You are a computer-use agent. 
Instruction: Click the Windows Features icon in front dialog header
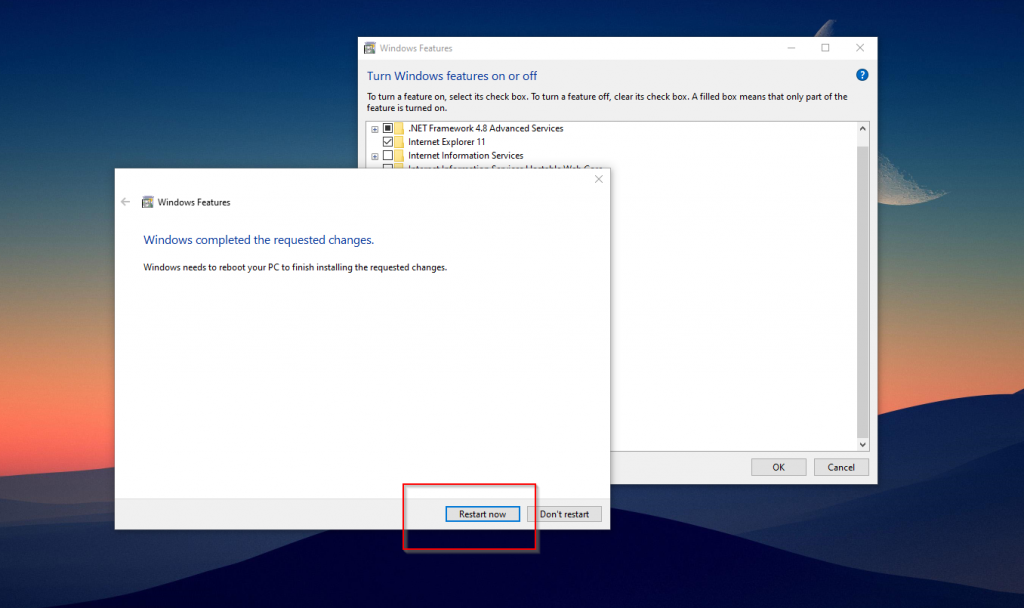tap(148, 202)
